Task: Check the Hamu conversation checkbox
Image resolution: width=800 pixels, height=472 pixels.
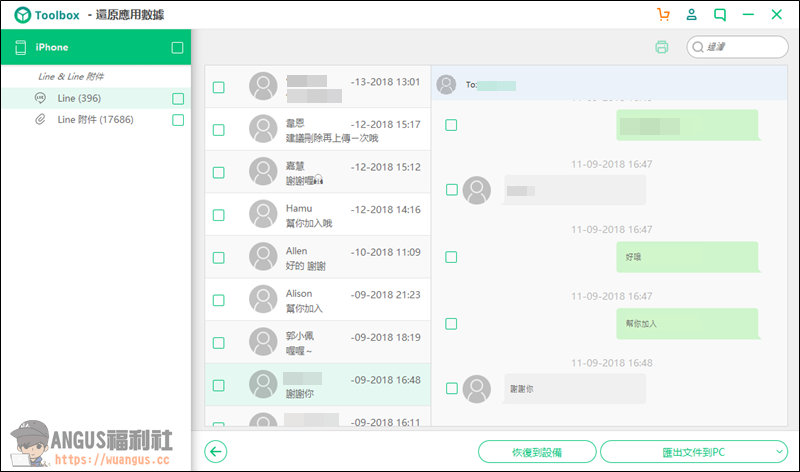Action: [x=218, y=215]
